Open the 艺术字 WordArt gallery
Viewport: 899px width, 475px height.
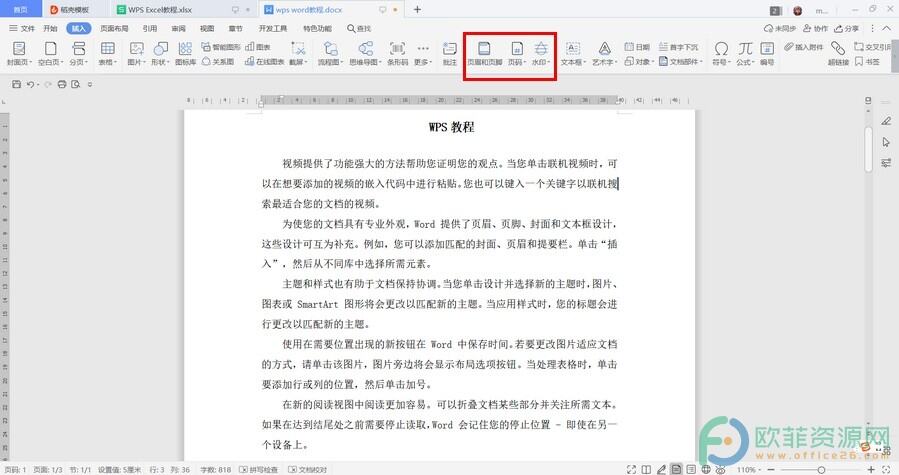(x=604, y=53)
